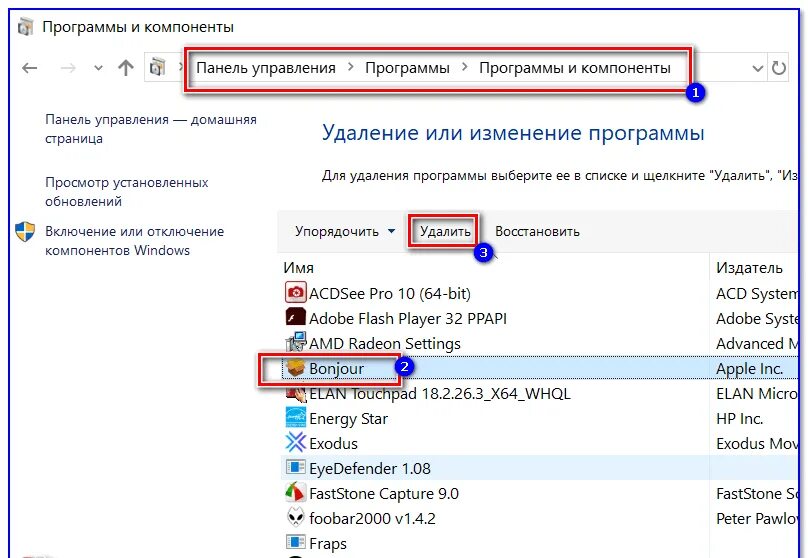Select the Adobe Flash Player icon

coord(295,317)
